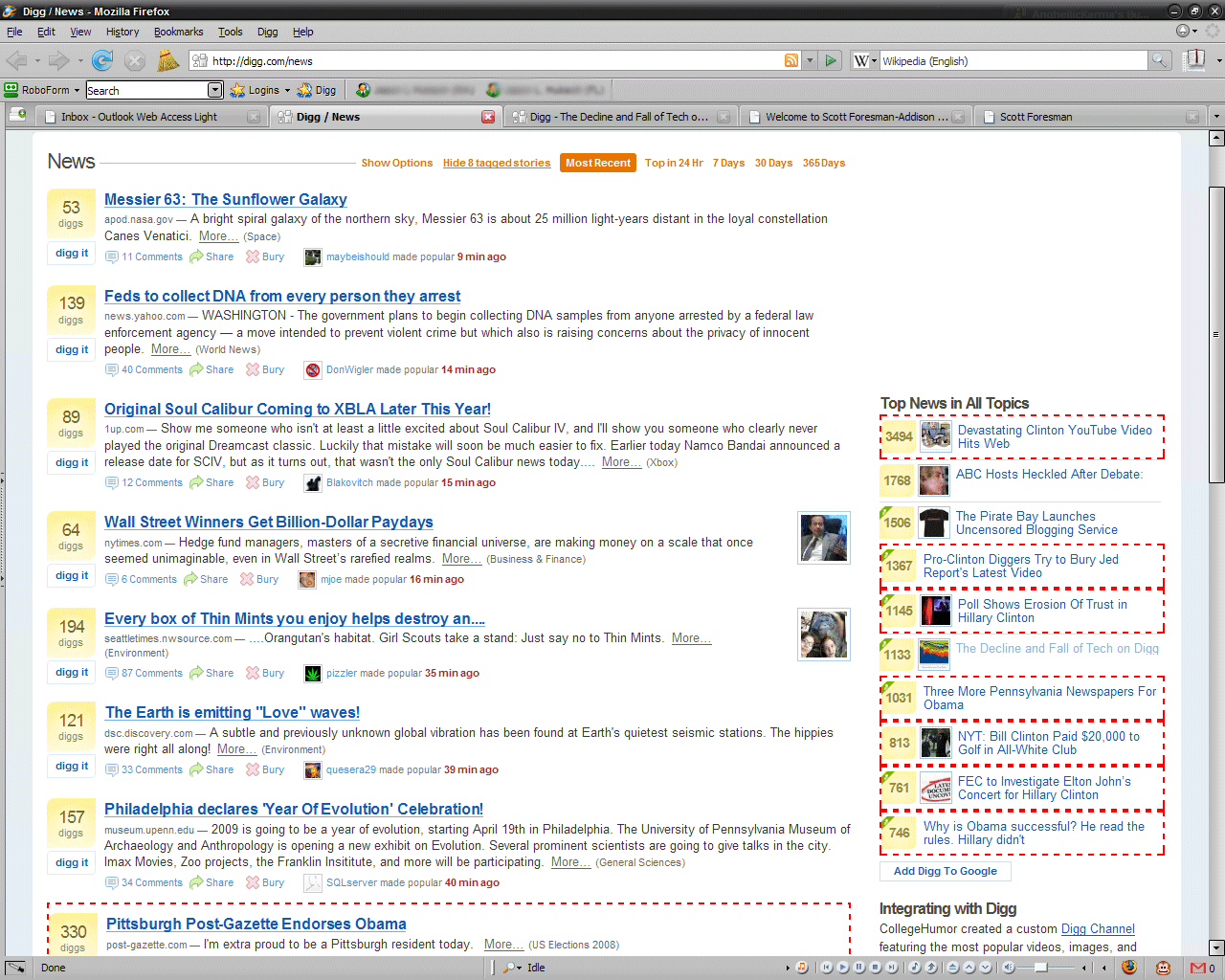This screenshot has width=1225, height=980.
Task: Click the Add Digg To Google button
Action: (x=945, y=871)
